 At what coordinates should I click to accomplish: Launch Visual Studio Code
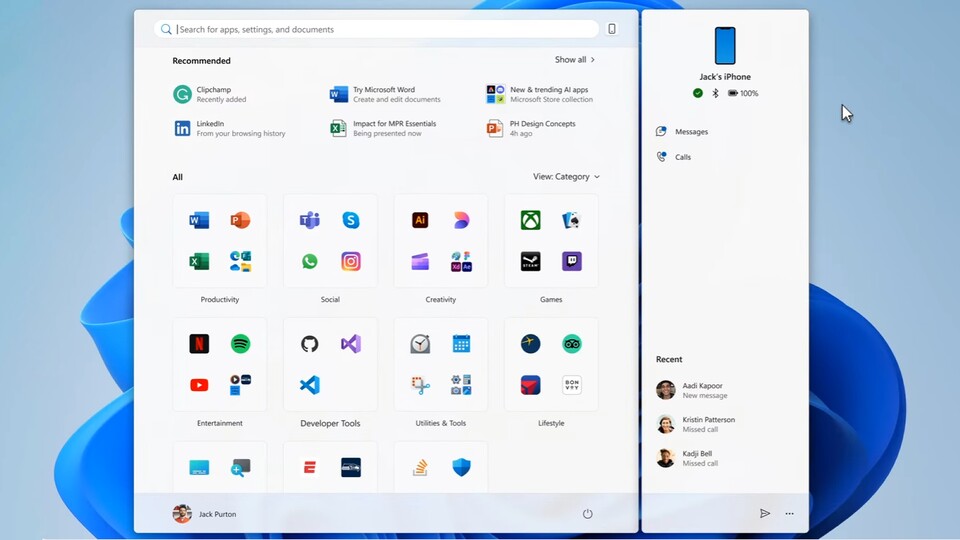310,385
